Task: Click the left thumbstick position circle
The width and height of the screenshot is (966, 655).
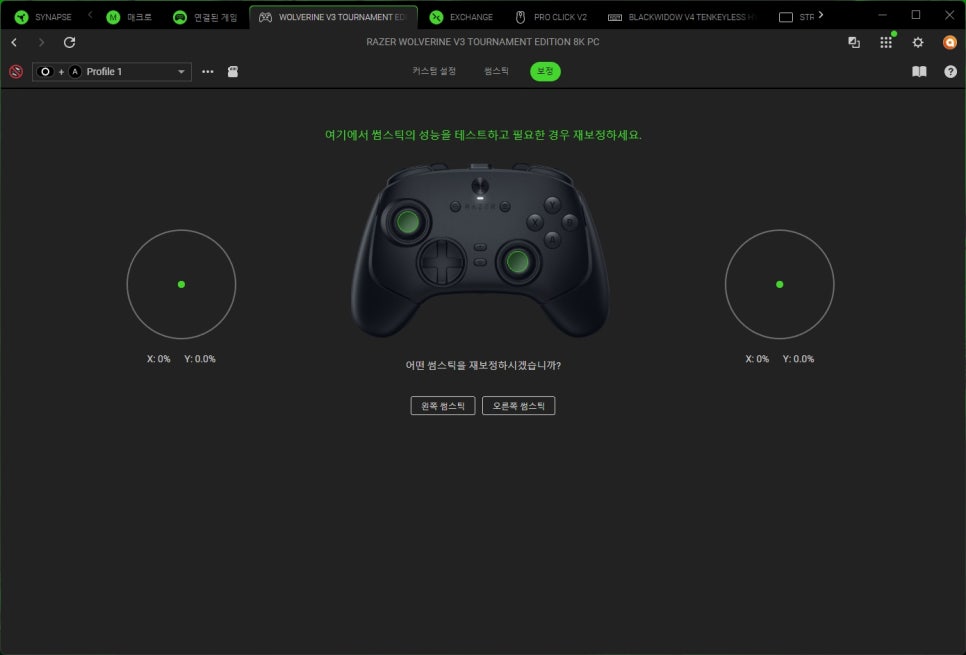Action: tap(181, 284)
